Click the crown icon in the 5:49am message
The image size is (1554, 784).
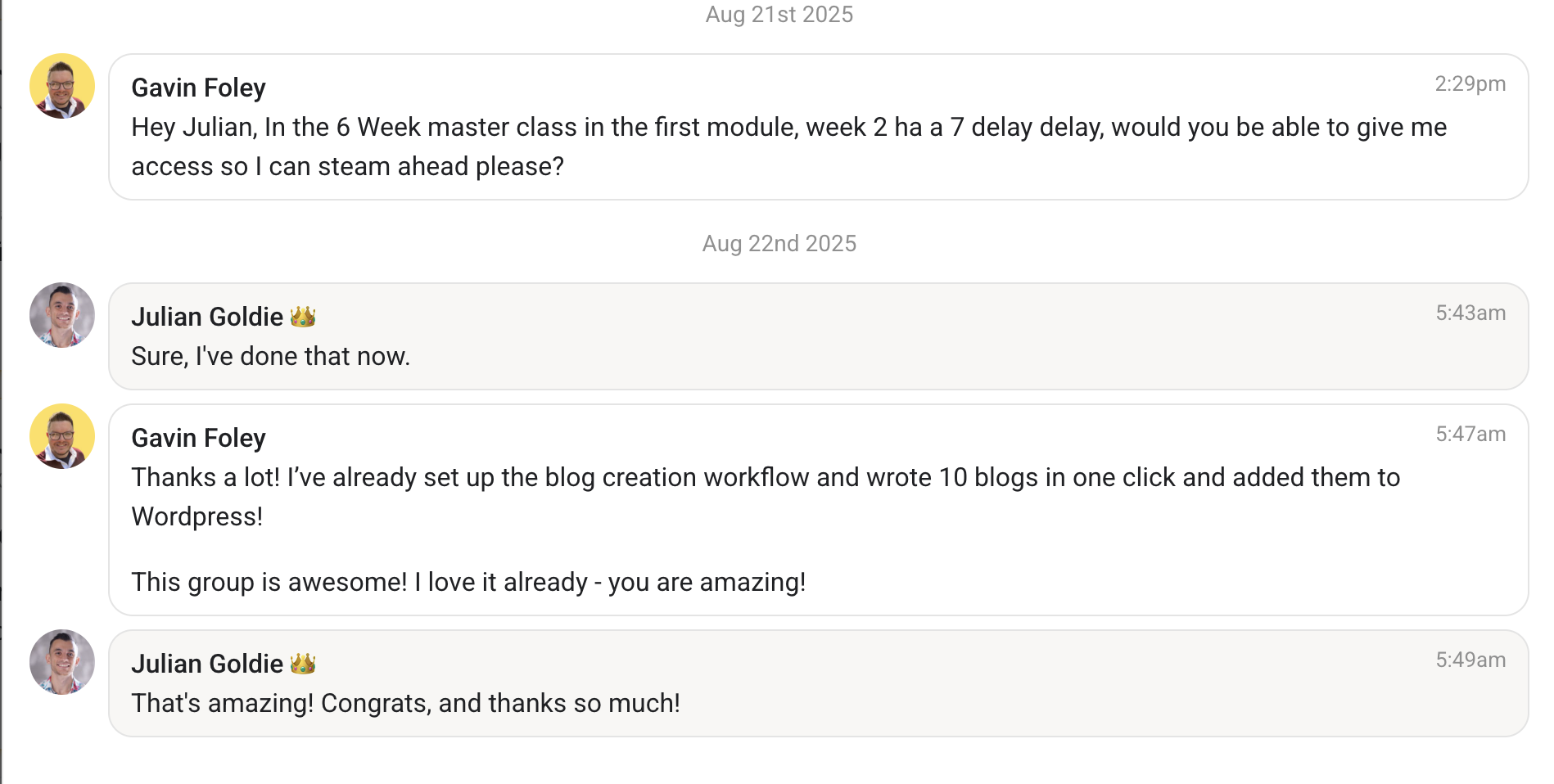click(x=303, y=664)
